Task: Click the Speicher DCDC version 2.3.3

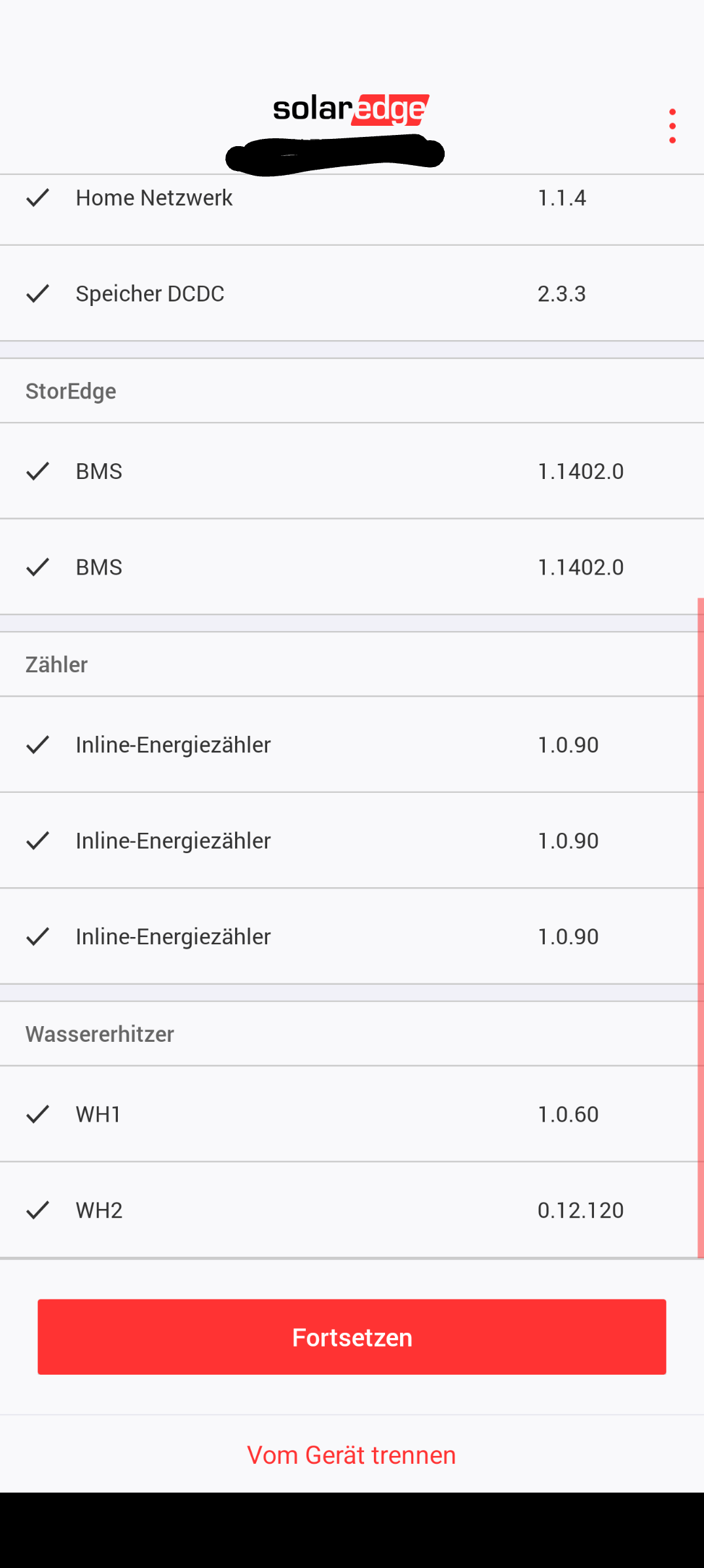Action: click(x=561, y=294)
